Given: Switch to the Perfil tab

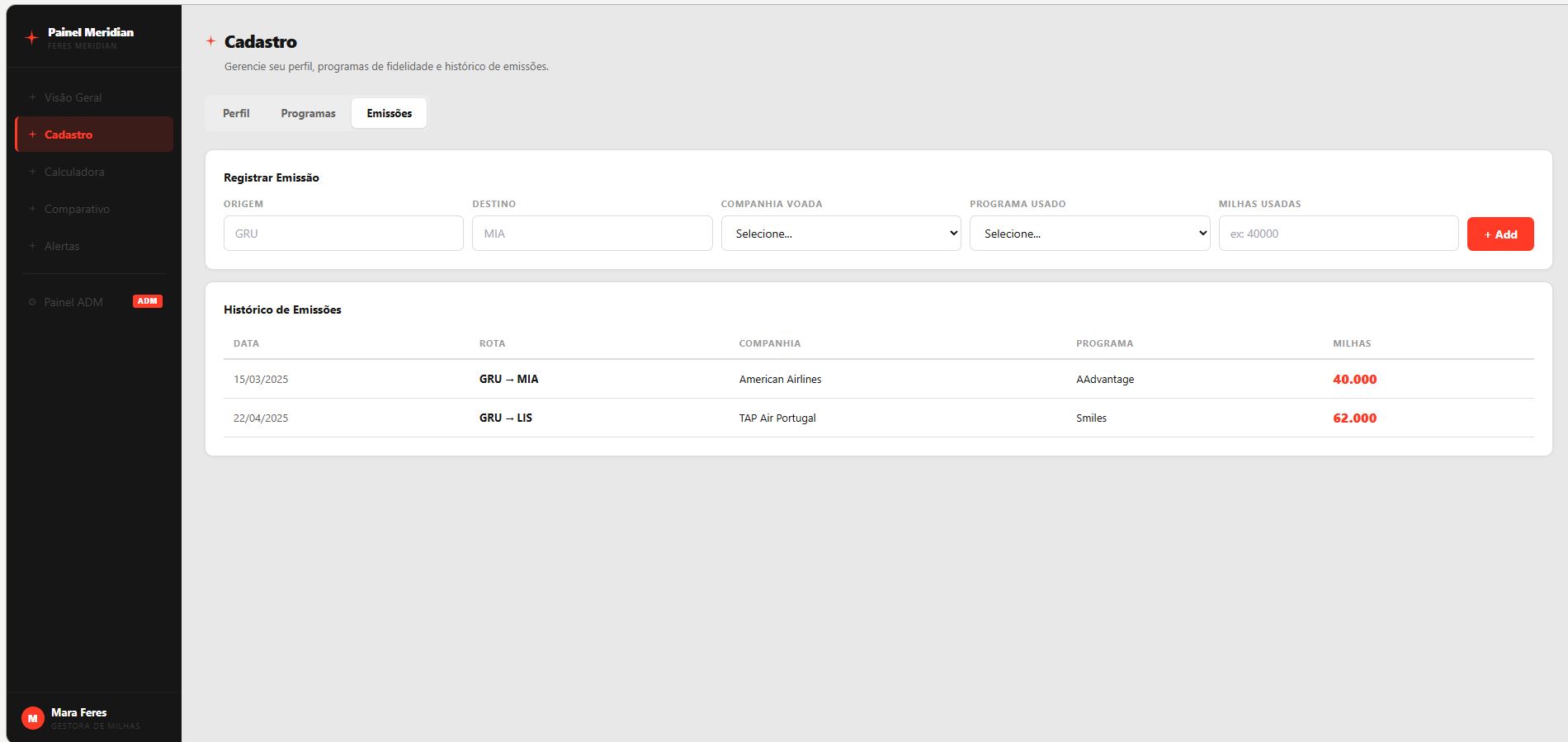Looking at the screenshot, I should tap(236, 113).
